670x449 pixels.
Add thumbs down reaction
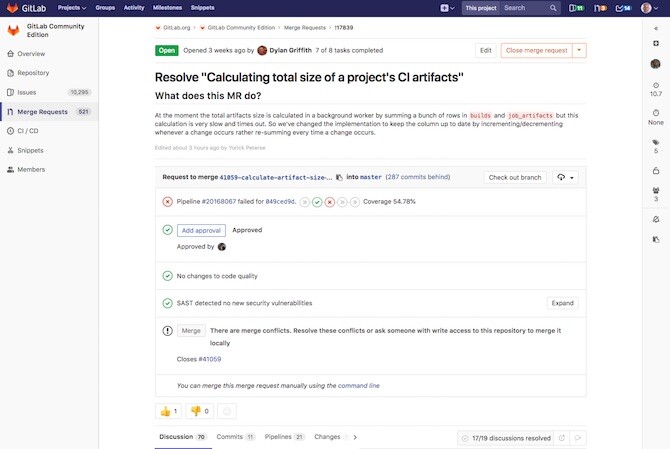point(200,411)
